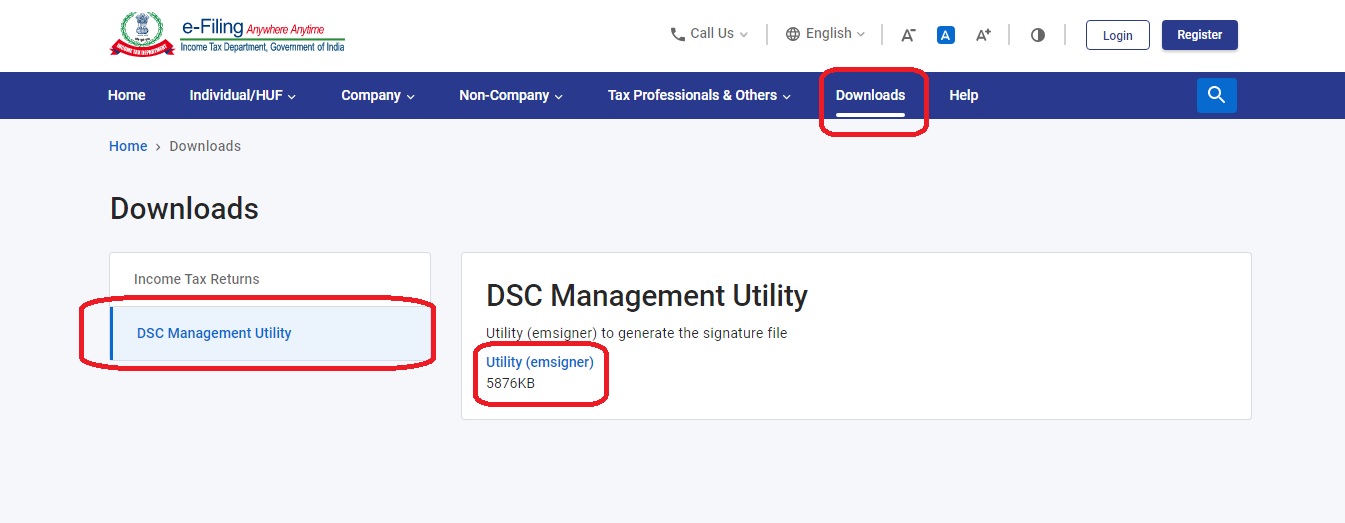This screenshot has height=523, width=1345.
Task: Decrease font size with the A- icon
Action: pos(908,35)
